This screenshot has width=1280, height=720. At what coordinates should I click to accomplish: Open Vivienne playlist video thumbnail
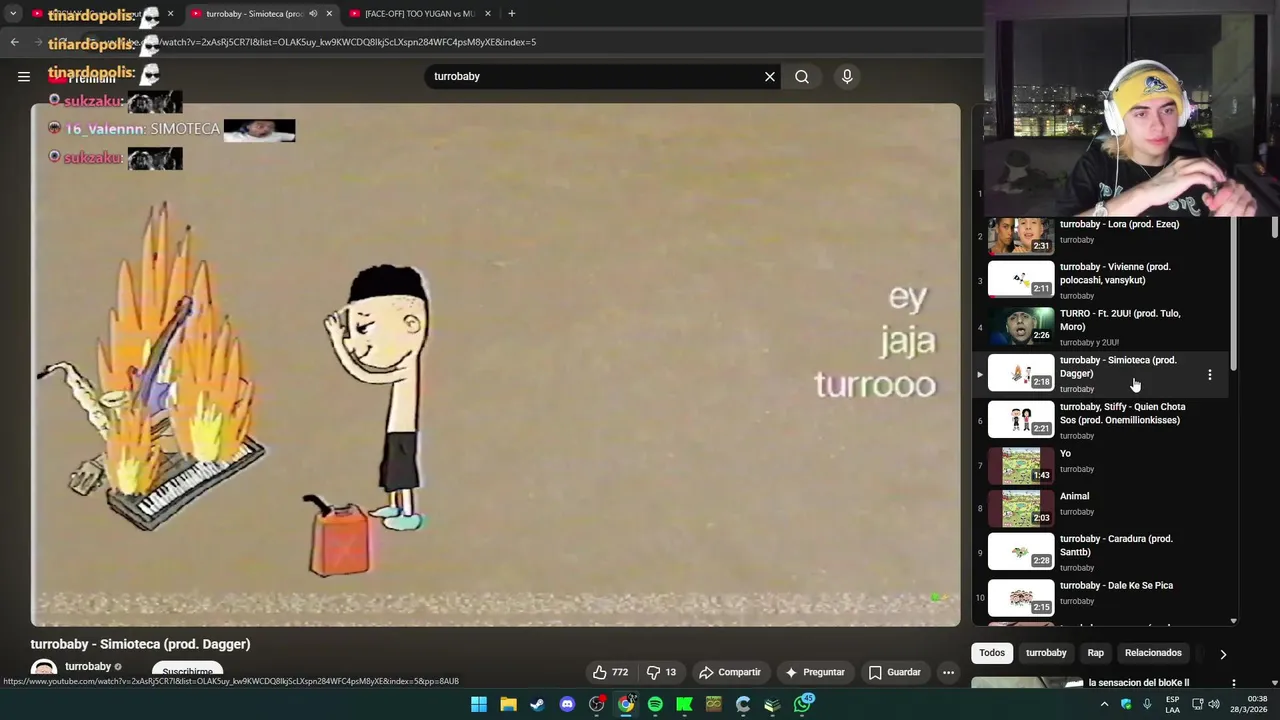point(1021,279)
